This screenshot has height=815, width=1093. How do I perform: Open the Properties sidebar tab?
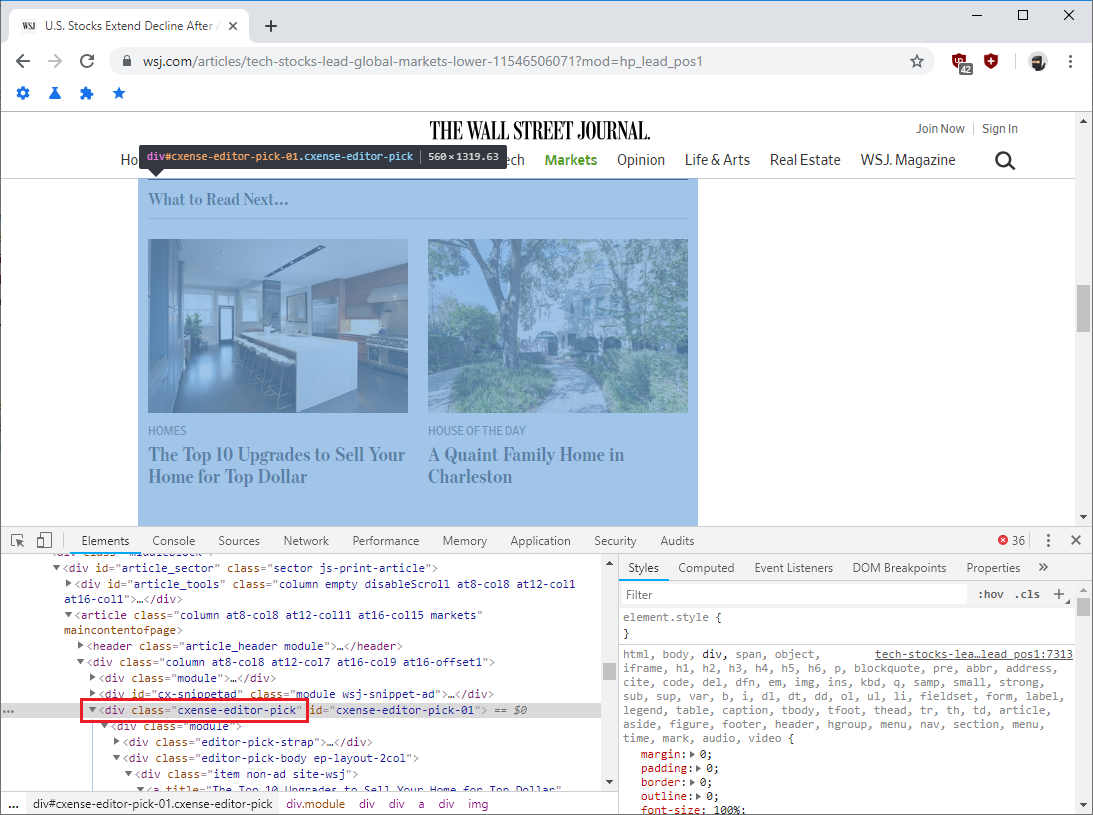pos(993,568)
